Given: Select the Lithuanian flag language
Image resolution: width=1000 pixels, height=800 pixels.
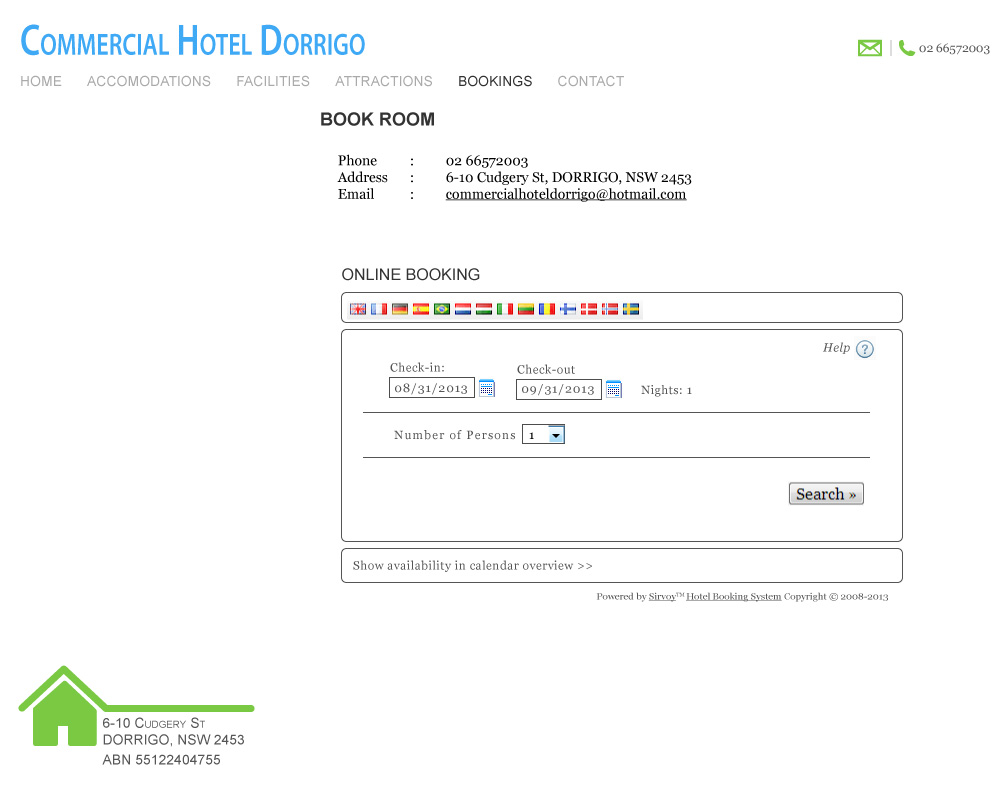Looking at the screenshot, I should (526, 309).
